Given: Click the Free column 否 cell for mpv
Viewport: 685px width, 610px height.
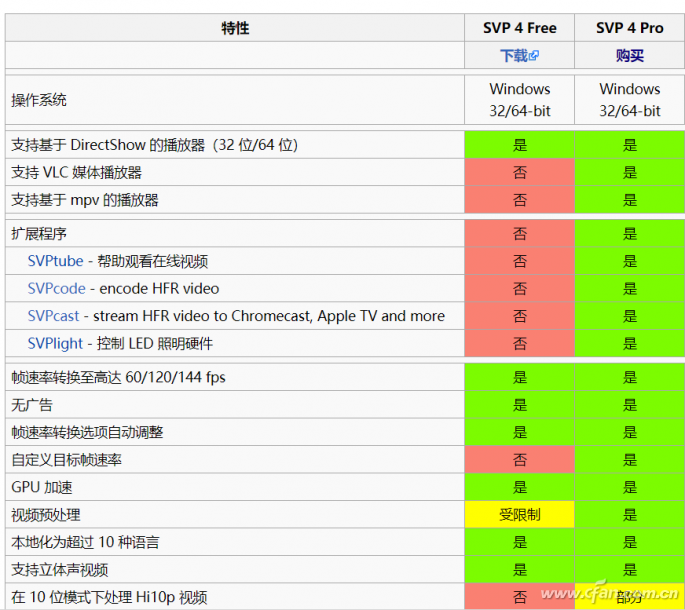Looking at the screenshot, I should [519, 200].
